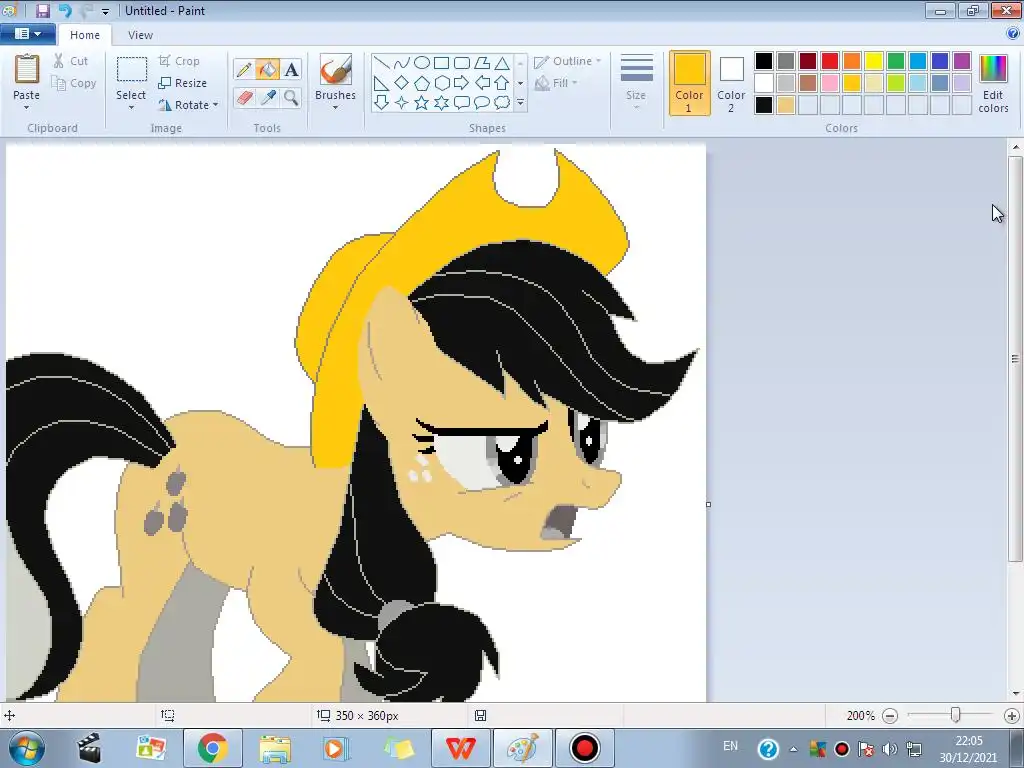The image size is (1024, 768).
Task: Select the Eraser tool
Action: (x=244, y=98)
